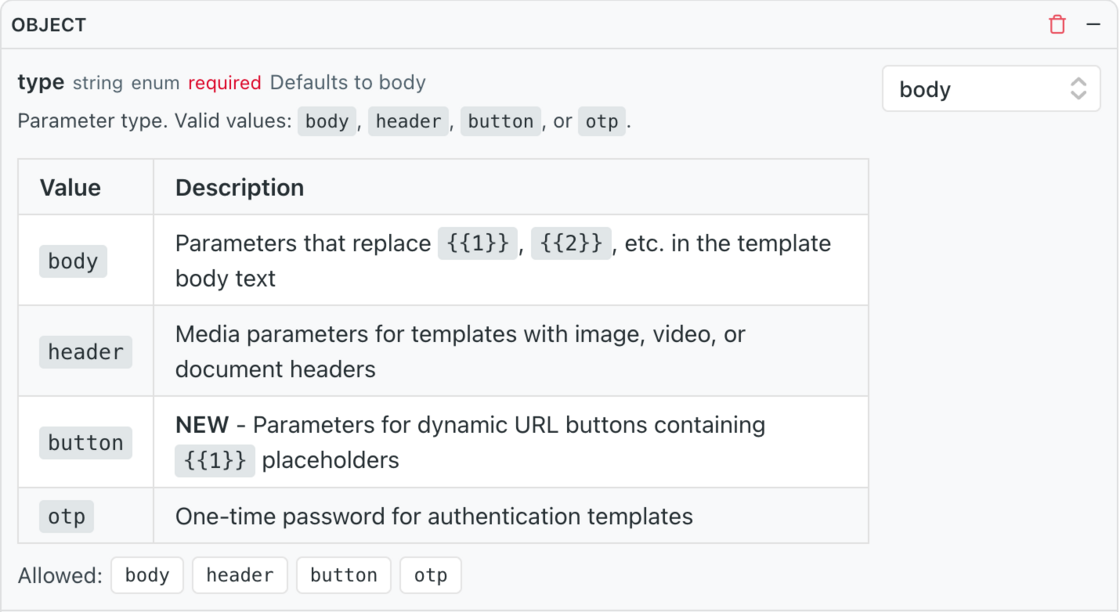Delete the OBJECT with red trash icon
The height and width of the screenshot is (612, 1120).
(x=1057, y=24)
